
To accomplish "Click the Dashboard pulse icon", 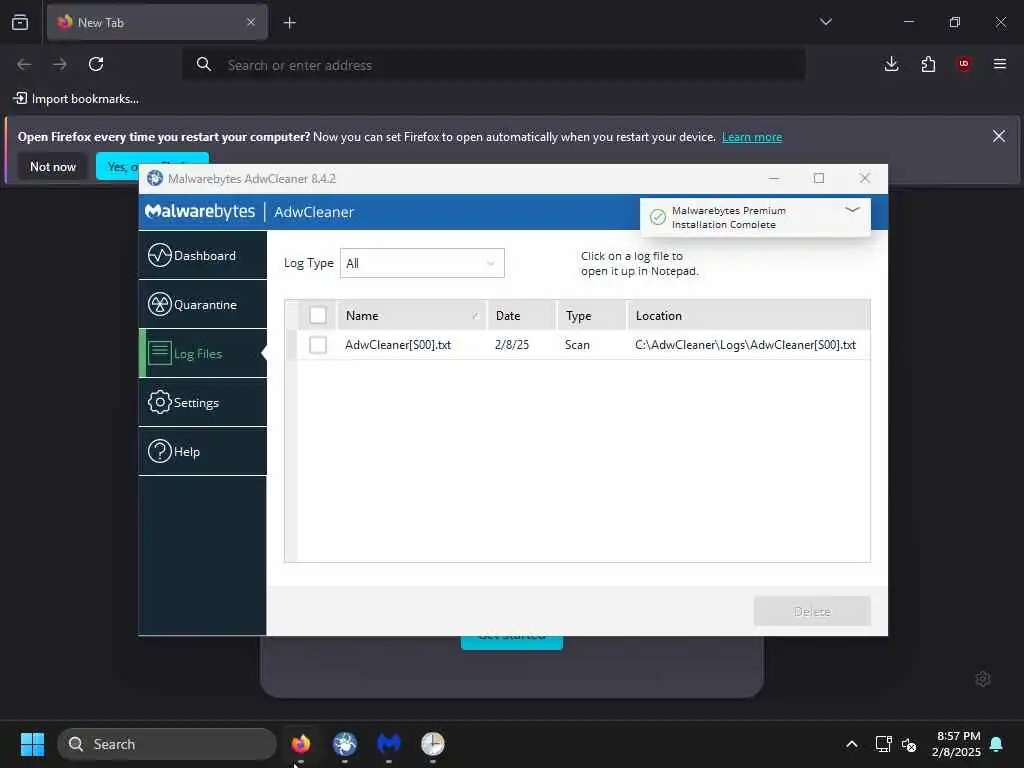I will (x=159, y=255).
